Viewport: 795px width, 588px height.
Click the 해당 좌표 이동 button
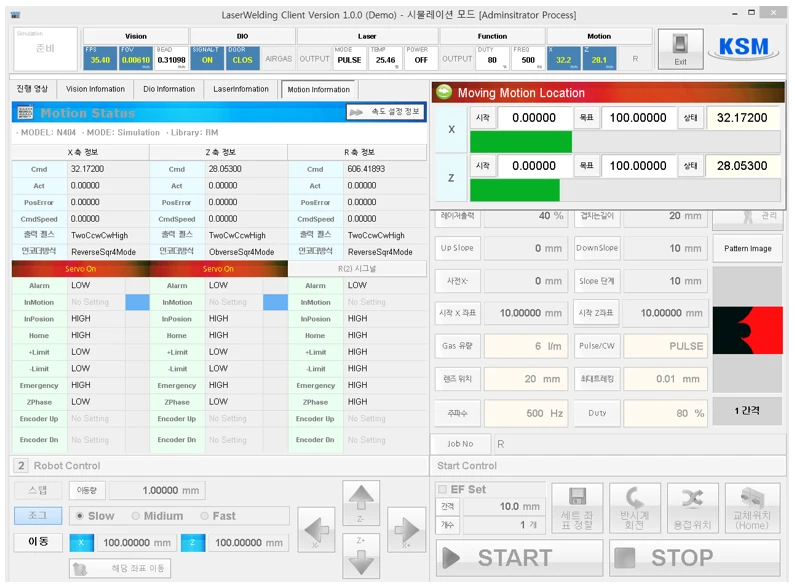pyautogui.click(x=120, y=568)
